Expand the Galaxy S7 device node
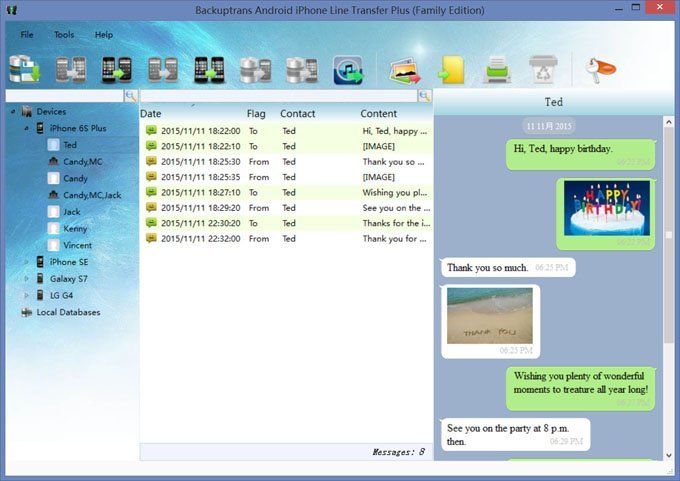Viewport: 680px width, 481px height. [x=27, y=278]
